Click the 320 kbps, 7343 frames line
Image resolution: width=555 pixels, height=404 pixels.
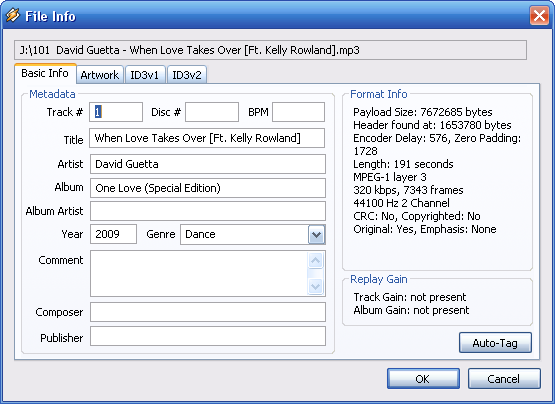point(408,190)
